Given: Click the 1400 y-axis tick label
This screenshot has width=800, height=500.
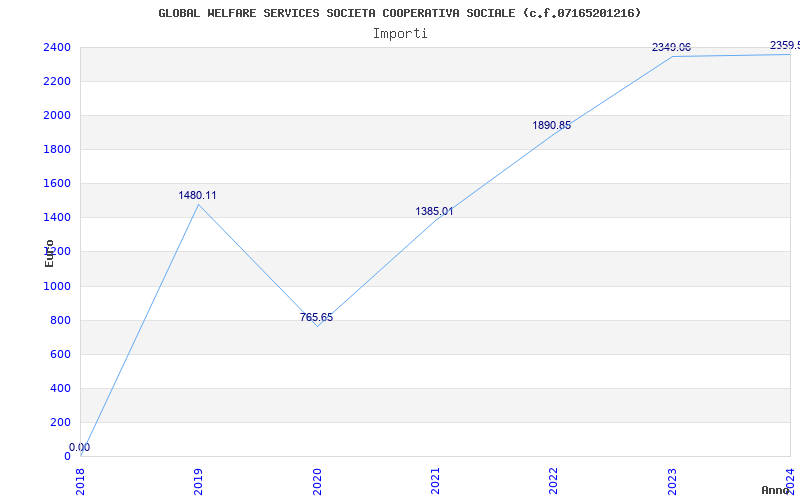Looking at the screenshot, I should (57, 218).
